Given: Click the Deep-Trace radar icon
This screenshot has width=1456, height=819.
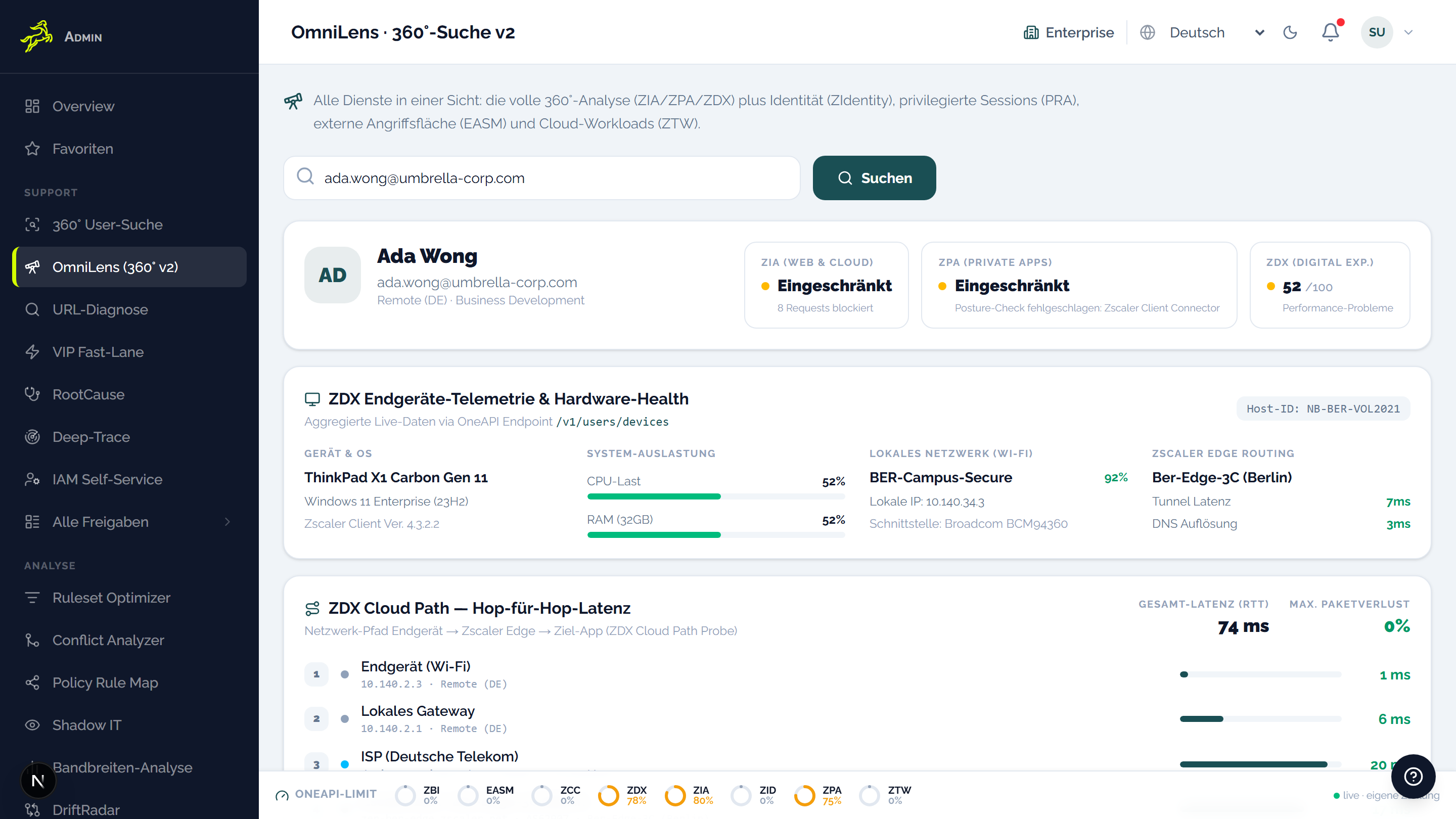Looking at the screenshot, I should pyautogui.click(x=32, y=436).
